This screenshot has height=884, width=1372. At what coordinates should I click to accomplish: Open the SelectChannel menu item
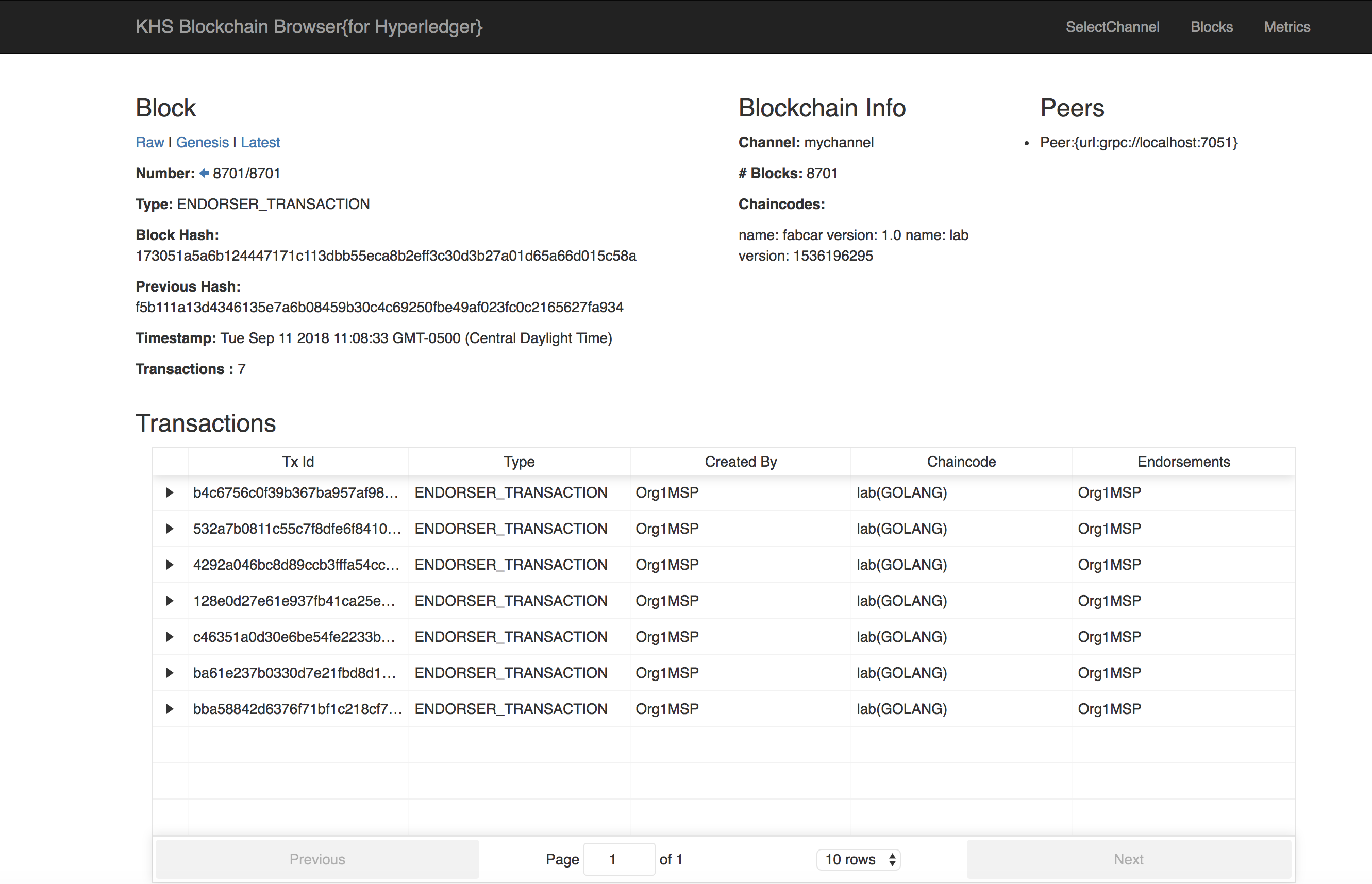(1112, 27)
